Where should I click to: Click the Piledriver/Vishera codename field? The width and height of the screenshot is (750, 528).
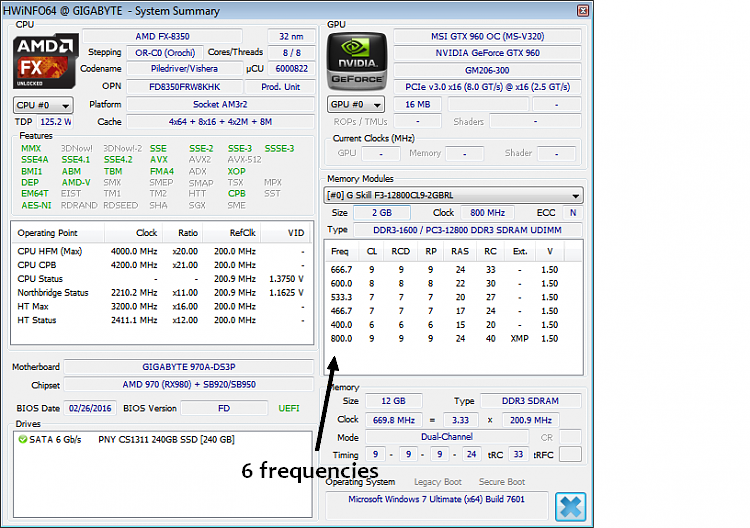click(184, 68)
